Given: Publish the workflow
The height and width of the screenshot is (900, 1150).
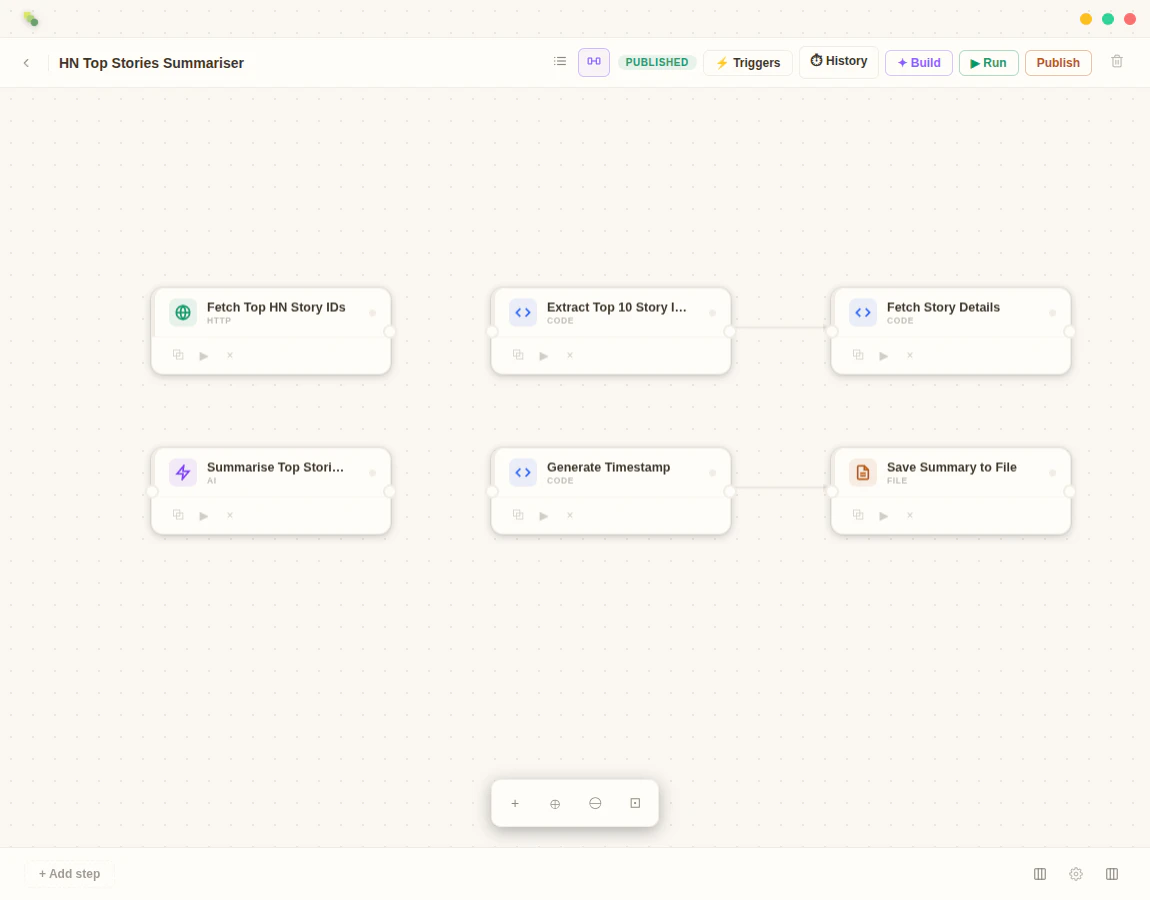Looking at the screenshot, I should pos(1058,63).
